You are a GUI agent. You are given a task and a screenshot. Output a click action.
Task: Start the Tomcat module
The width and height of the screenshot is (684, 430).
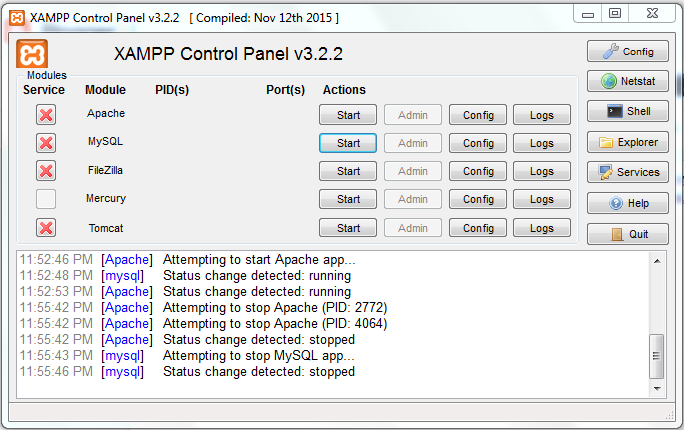click(x=348, y=228)
